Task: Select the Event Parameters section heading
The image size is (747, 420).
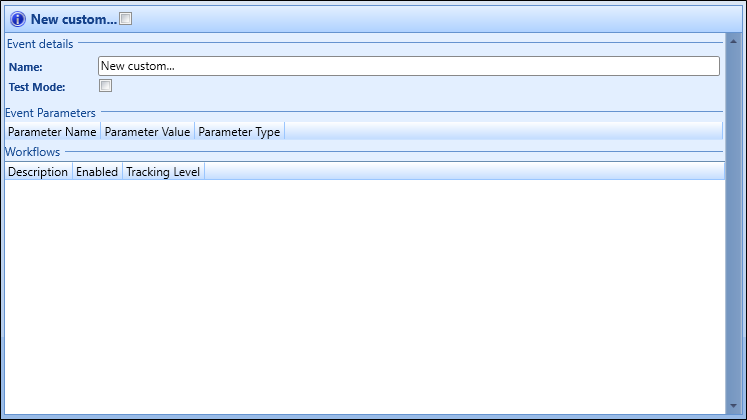Action: [50, 113]
